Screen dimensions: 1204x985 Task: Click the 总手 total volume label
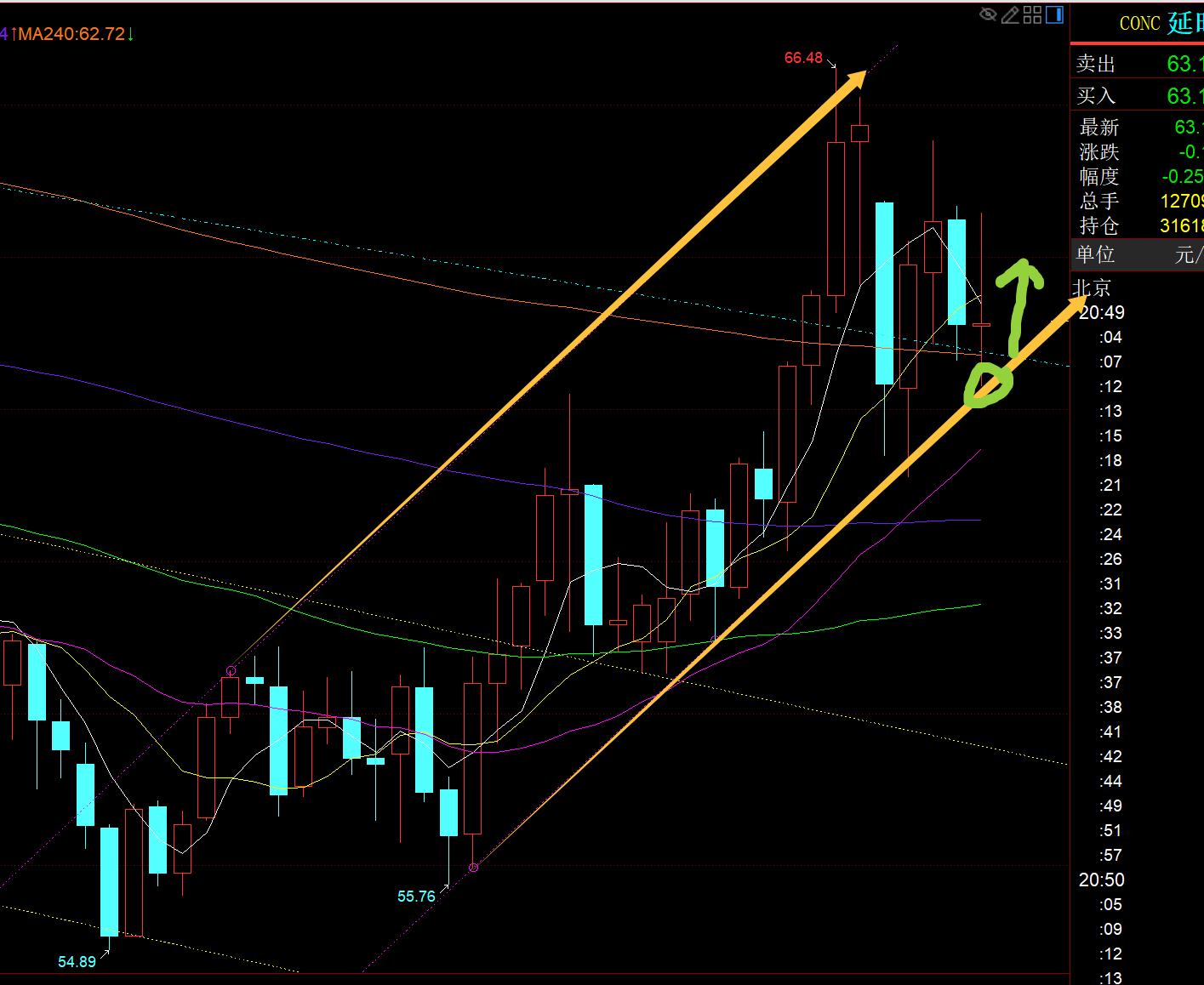pyautogui.click(x=1099, y=202)
